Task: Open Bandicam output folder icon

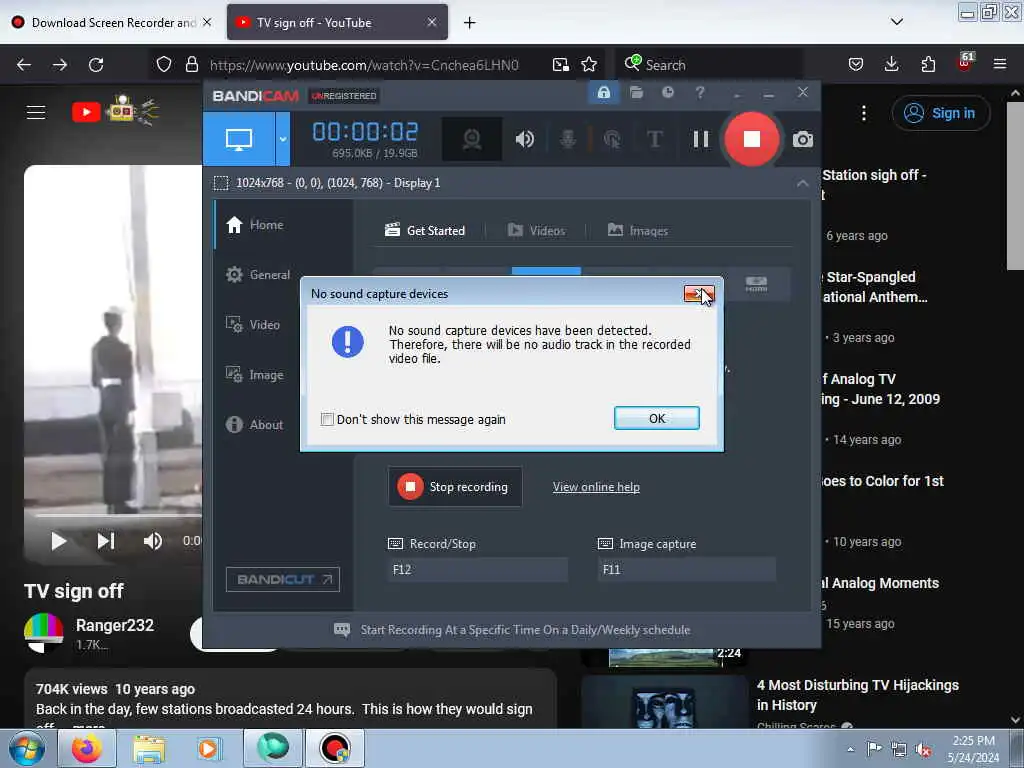Action: [x=636, y=93]
